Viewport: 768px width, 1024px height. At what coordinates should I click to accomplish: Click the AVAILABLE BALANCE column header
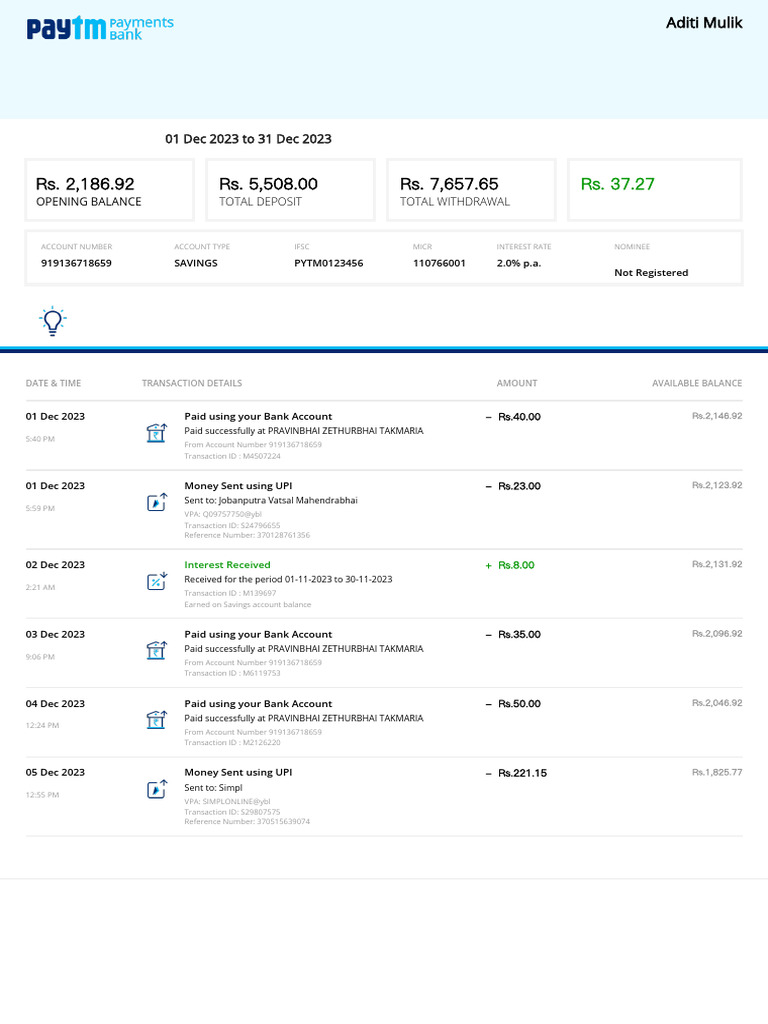point(697,383)
